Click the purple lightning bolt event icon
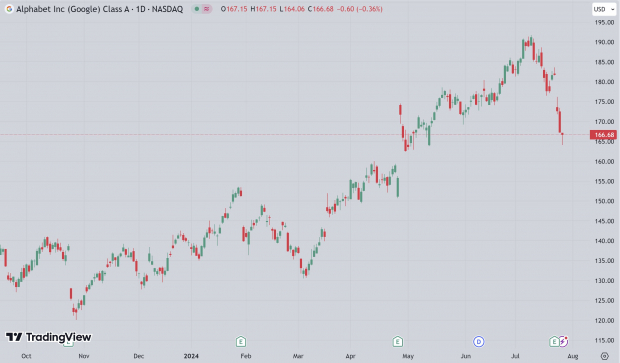Image resolution: width=620 pixels, height=363 pixels. (564, 341)
